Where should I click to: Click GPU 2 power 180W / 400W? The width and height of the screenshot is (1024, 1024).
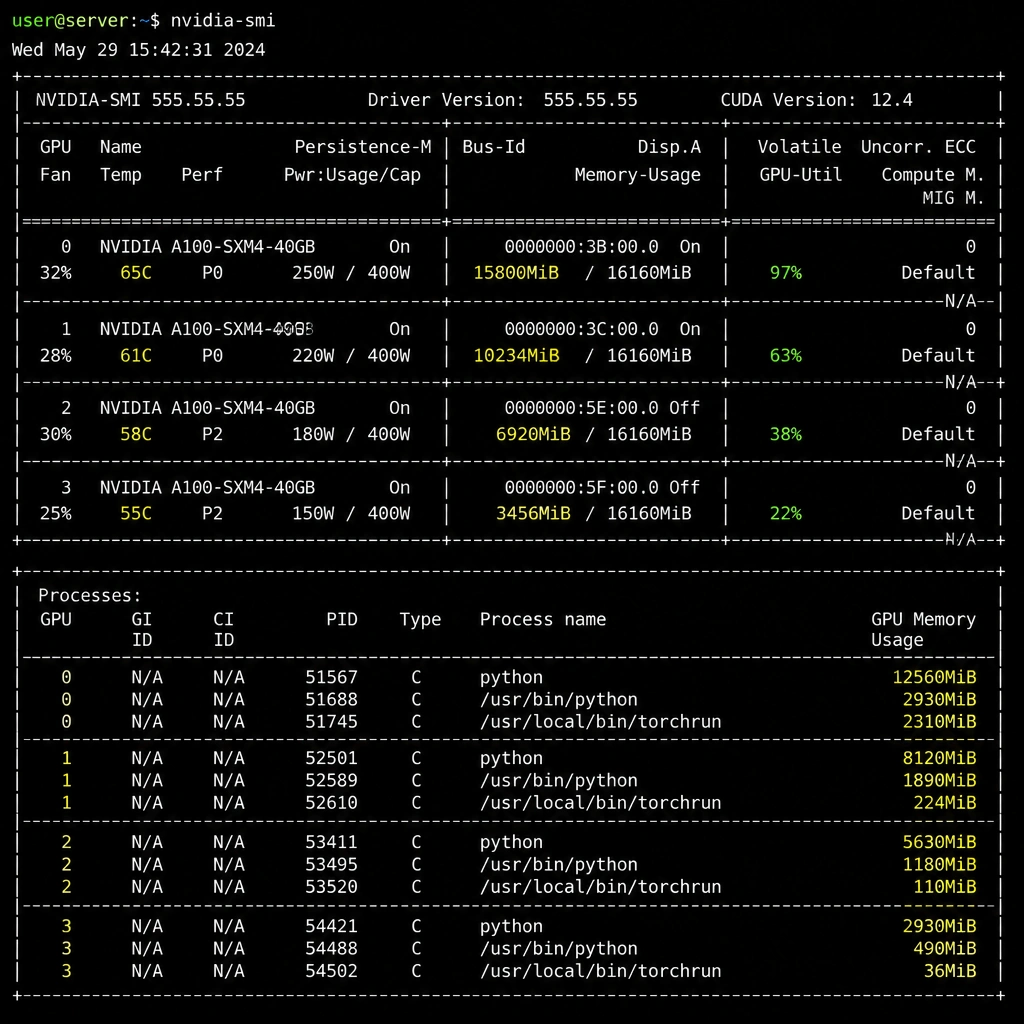coord(351,434)
